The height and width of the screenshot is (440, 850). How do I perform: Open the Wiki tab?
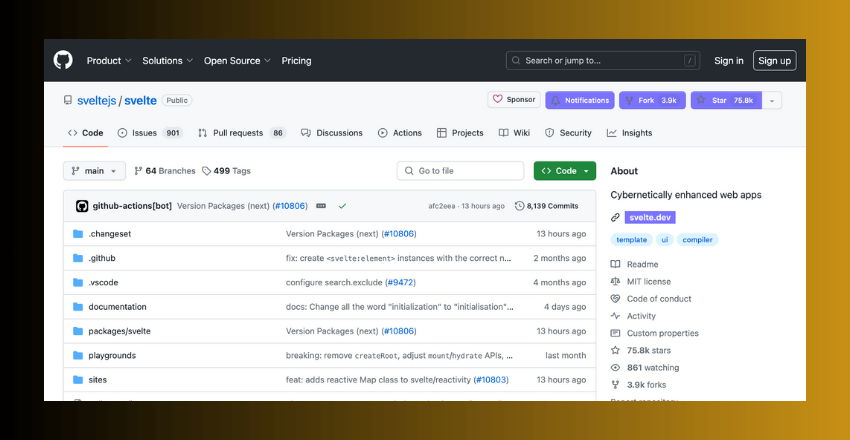(x=514, y=133)
